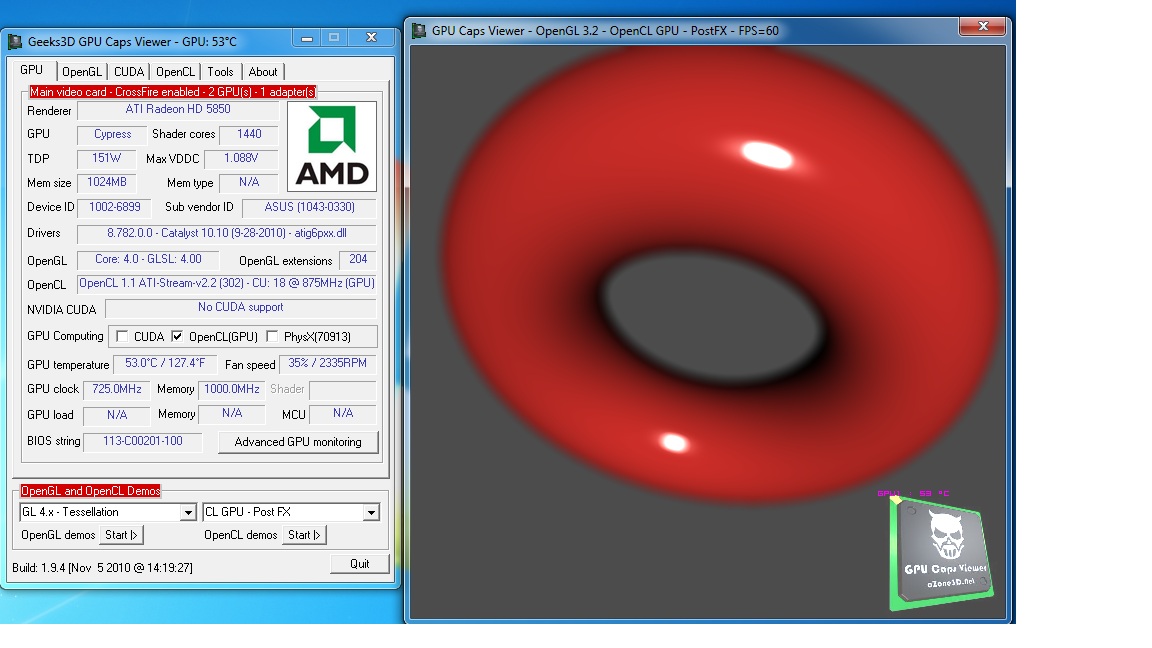Start the OpenGL demos
1152x648 pixels.
(x=121, y=535)
